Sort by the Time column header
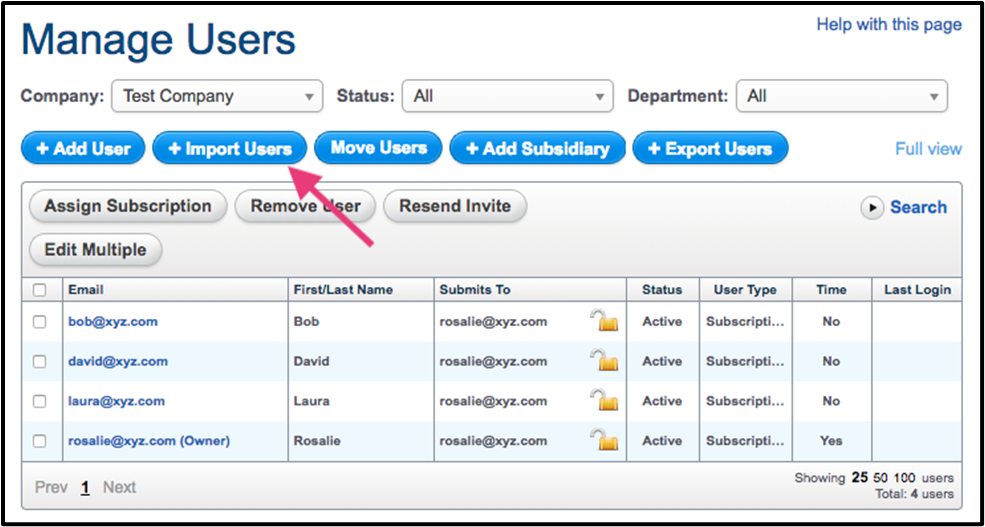The image size is (985, 527). (832, 290)
